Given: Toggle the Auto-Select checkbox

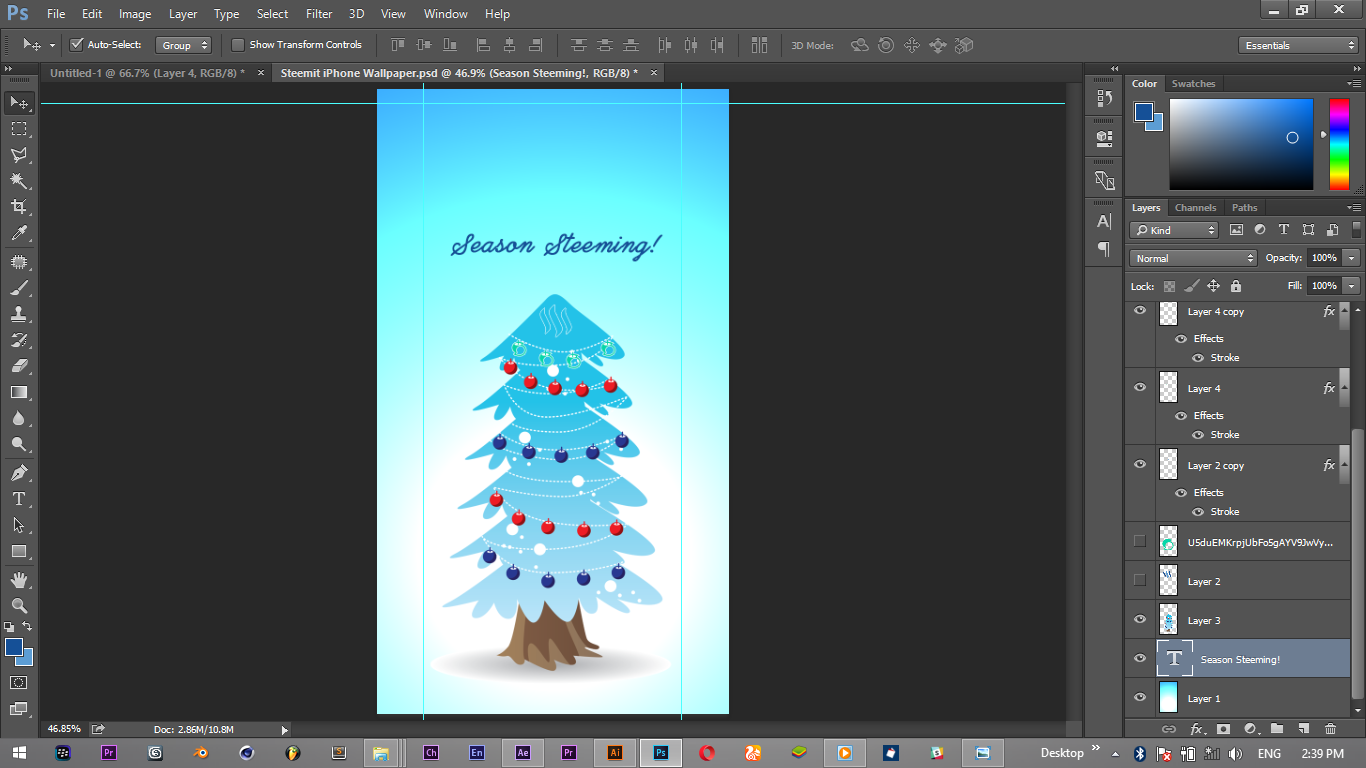Looking at the screenshot, I should tap(76, 45).
